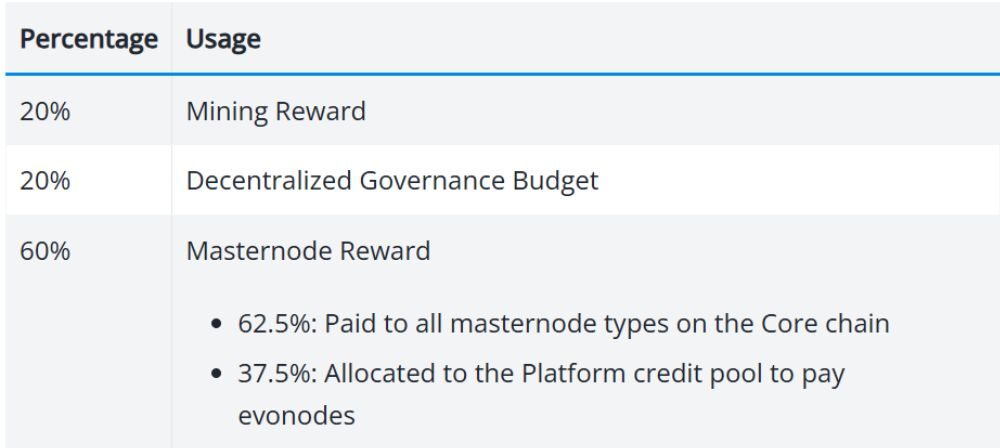Click the "Usage" column header
The width and height of the screenshot is (1000, 448).
(x=223, y=40)
